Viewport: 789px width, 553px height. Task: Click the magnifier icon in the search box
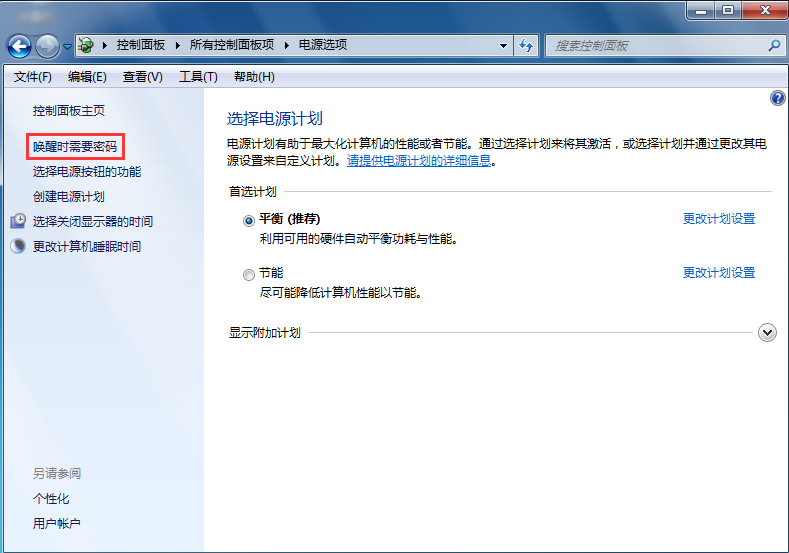pyautogui.click(x=773, y=46)
